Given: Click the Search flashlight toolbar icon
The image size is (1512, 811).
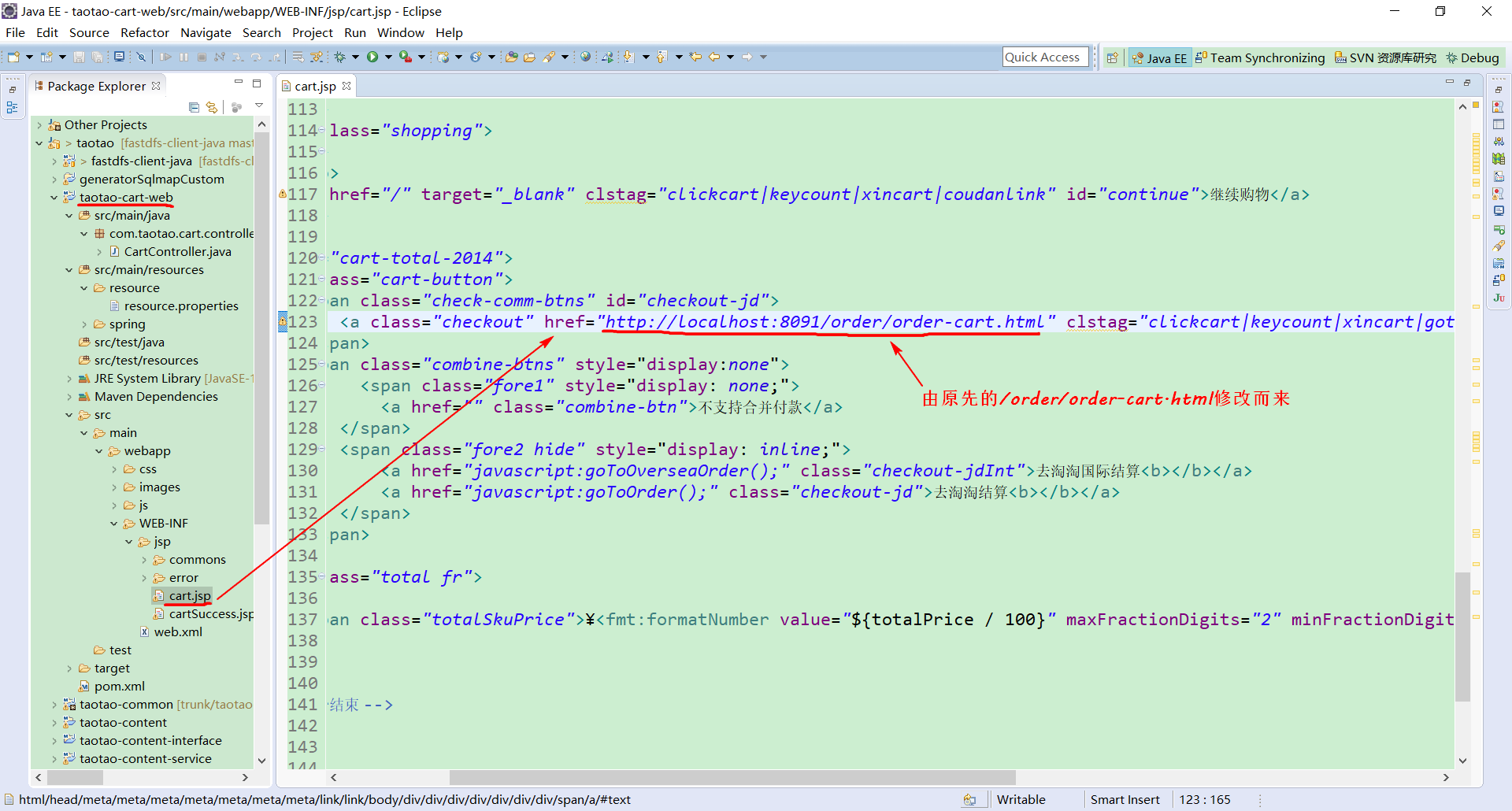Looking at the screenshot, I should click(x=550, y=57).
